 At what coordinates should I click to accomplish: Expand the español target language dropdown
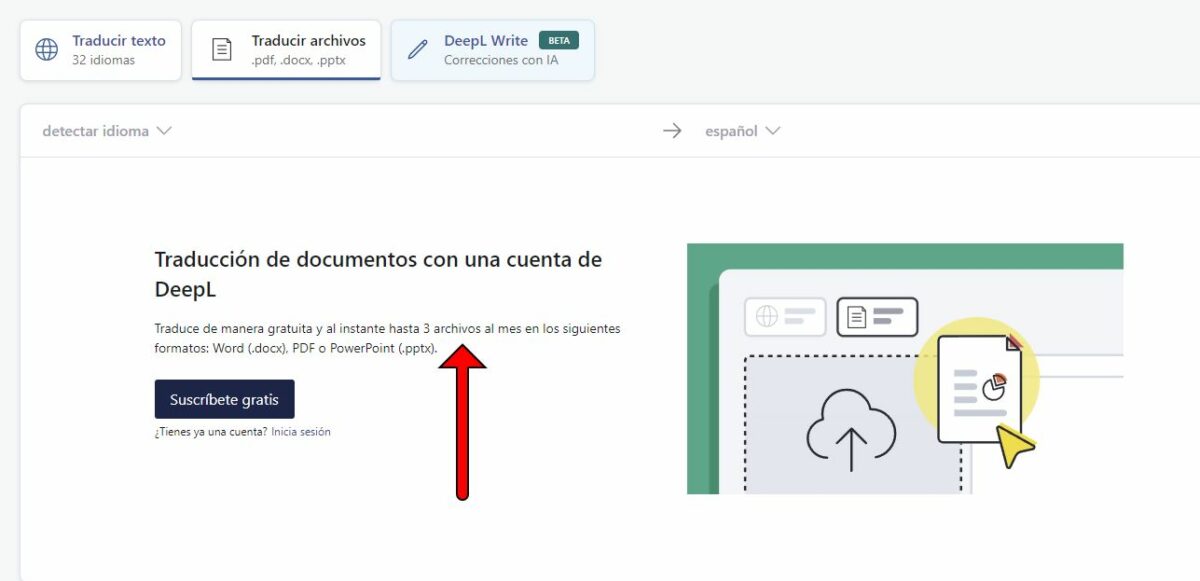pyautogui.click(x=742, y=131)
